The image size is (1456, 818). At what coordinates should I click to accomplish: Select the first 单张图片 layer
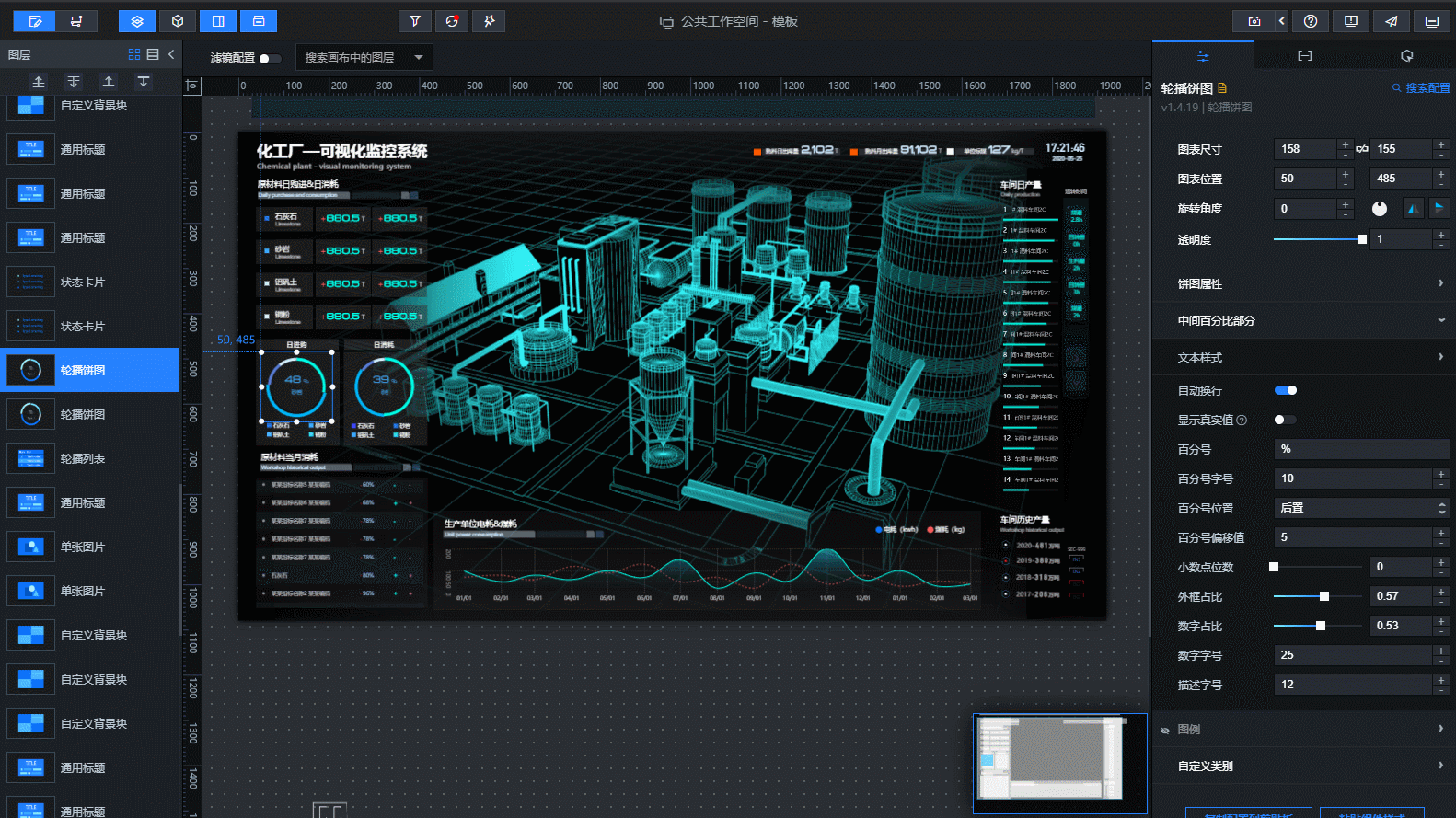coord(90,547)
